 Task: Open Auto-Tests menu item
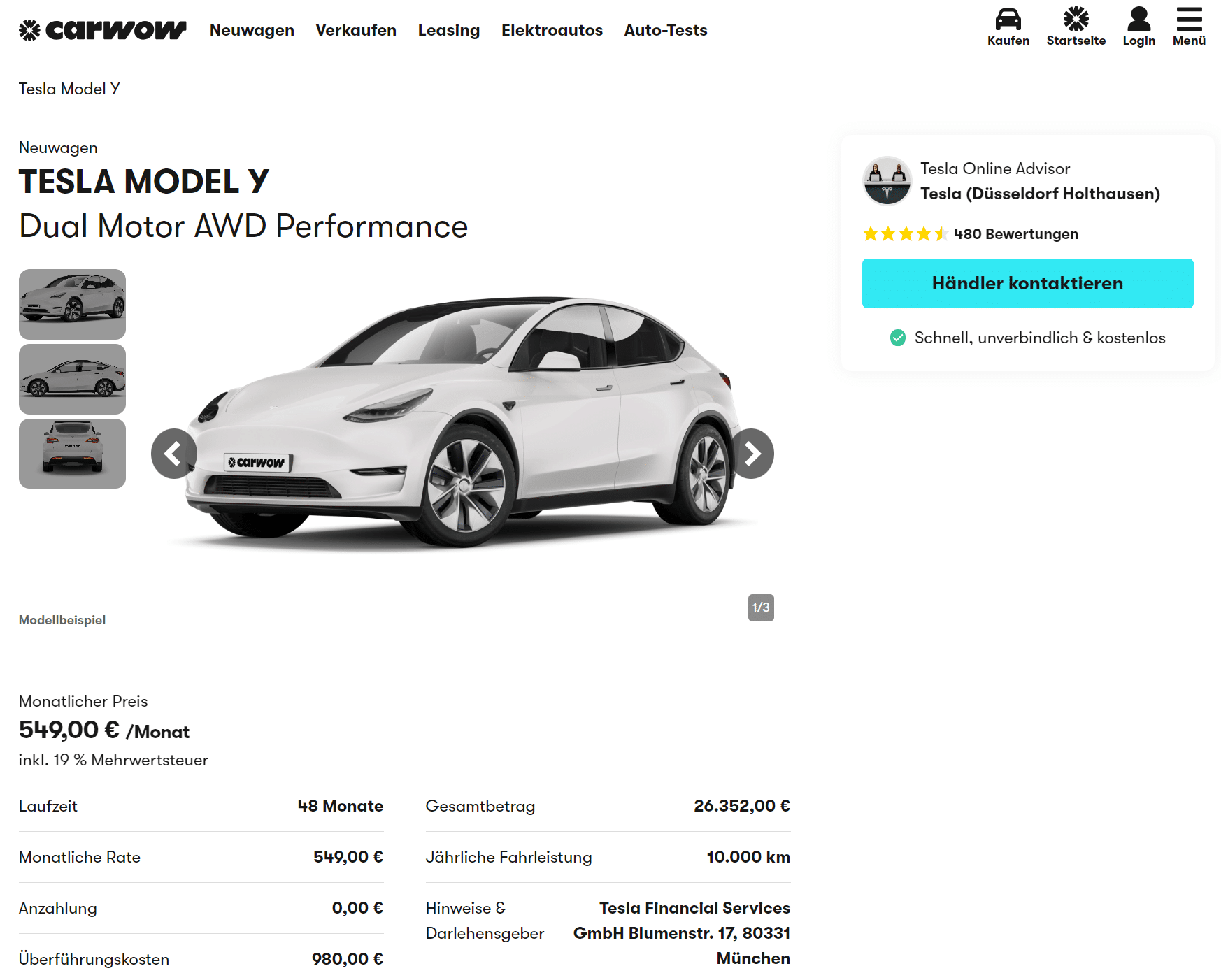tap(666, 30)
